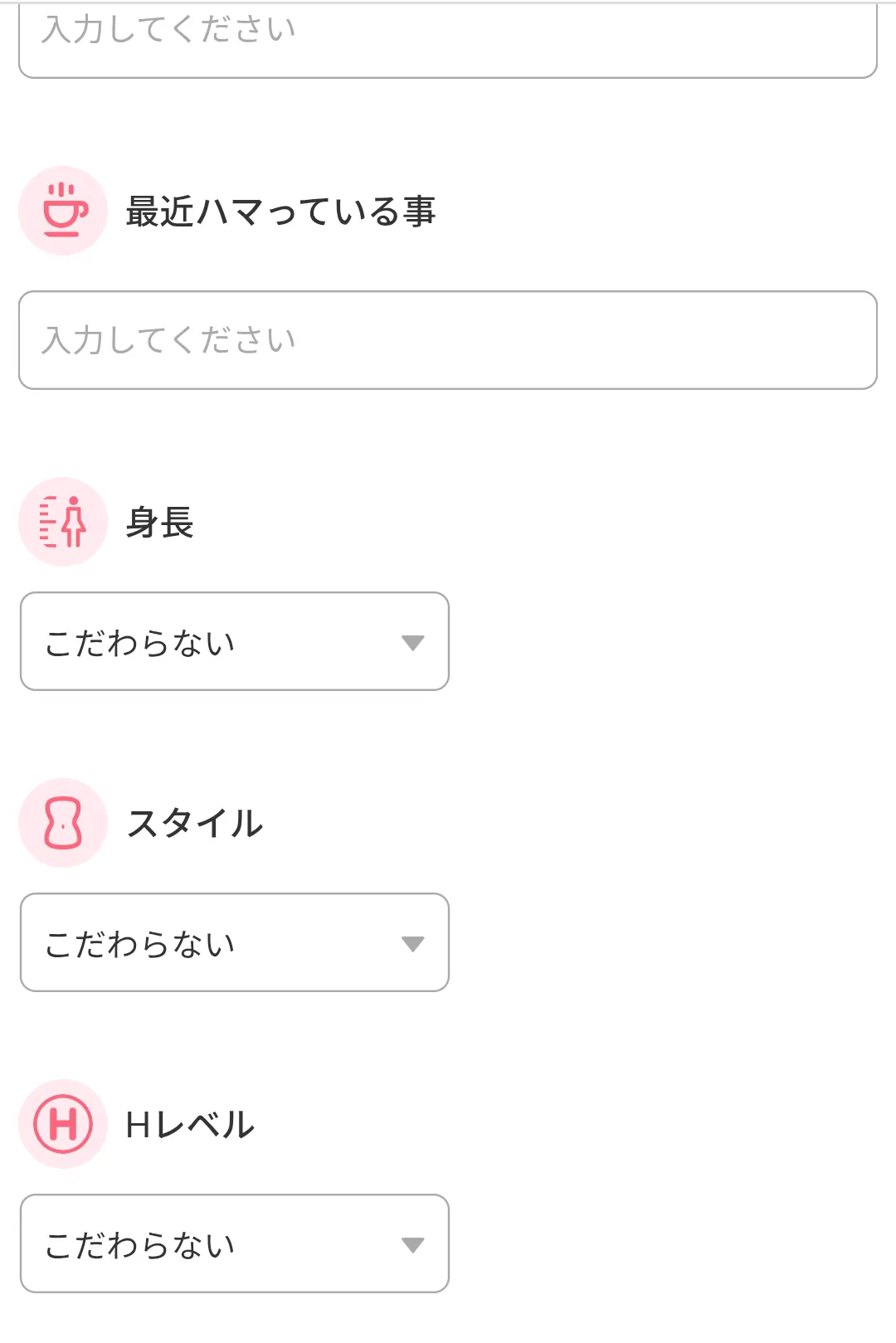
Task: Click the 身長 section label
Action: [159, 523]
